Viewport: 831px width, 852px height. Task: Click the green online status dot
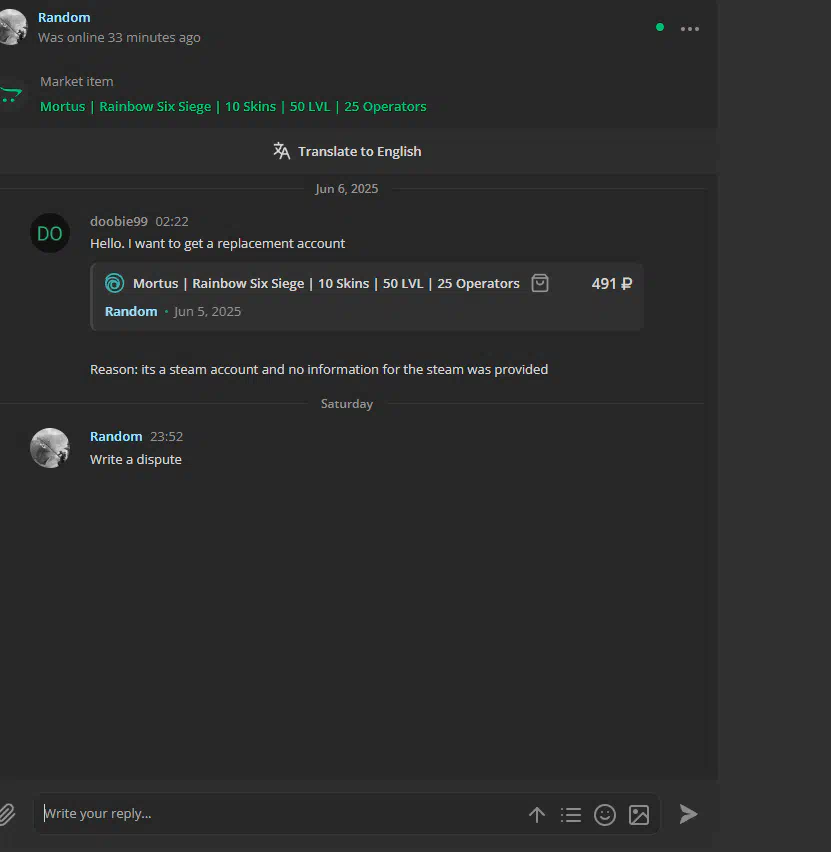coord(660,27)
